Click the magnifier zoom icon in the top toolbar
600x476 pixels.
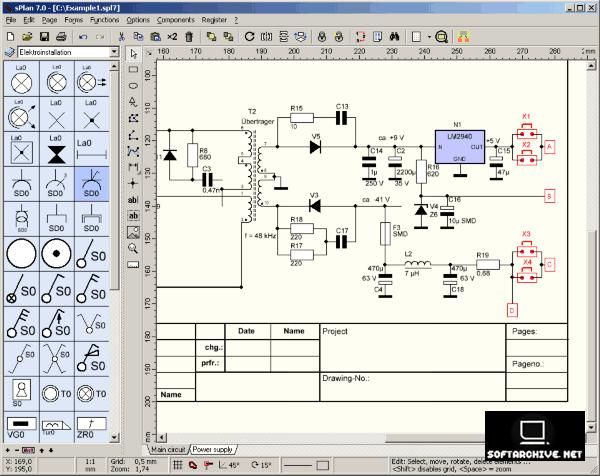click(x=442, y=37)
